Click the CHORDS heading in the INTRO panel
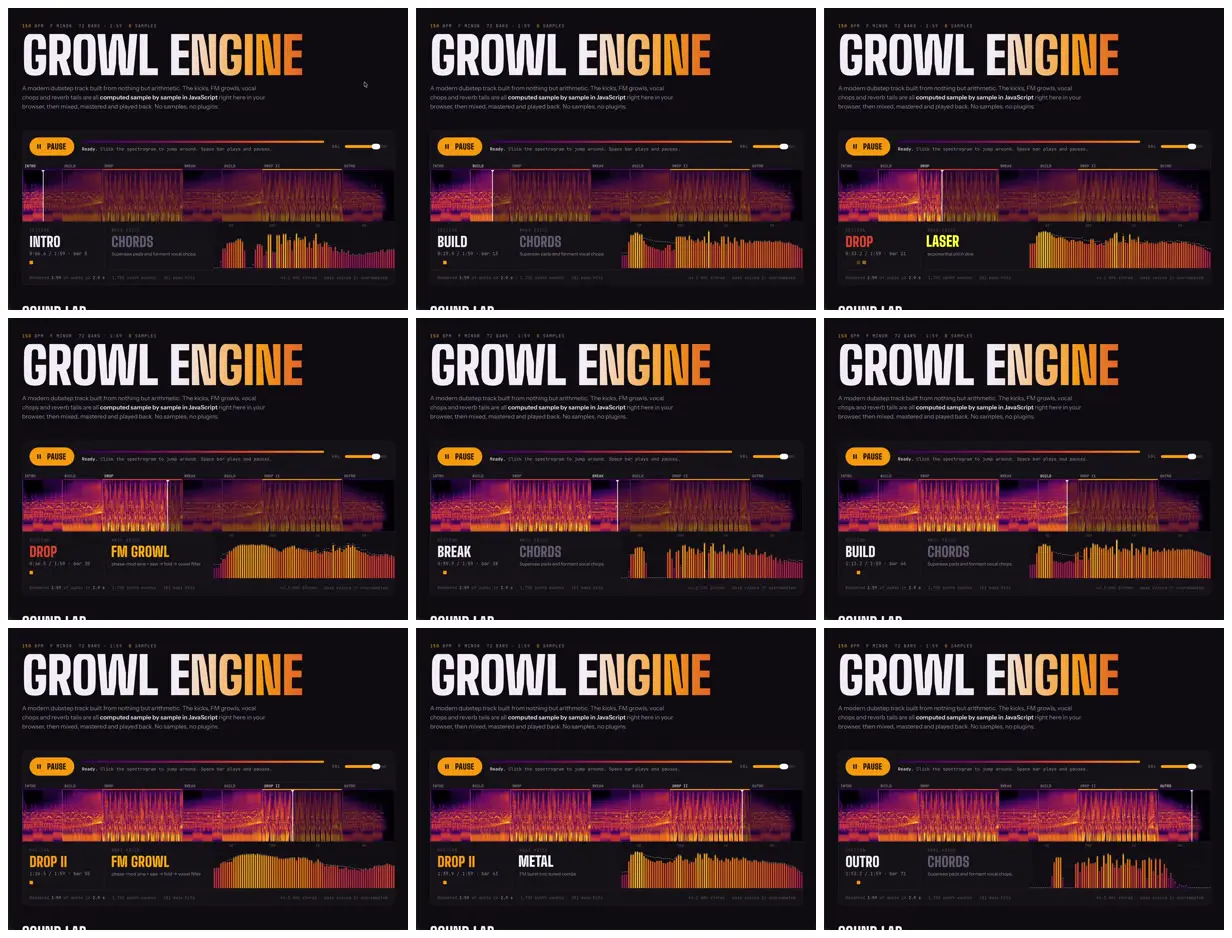The image size is (1232, 938). pyautogui.click(x=133, y=242)
